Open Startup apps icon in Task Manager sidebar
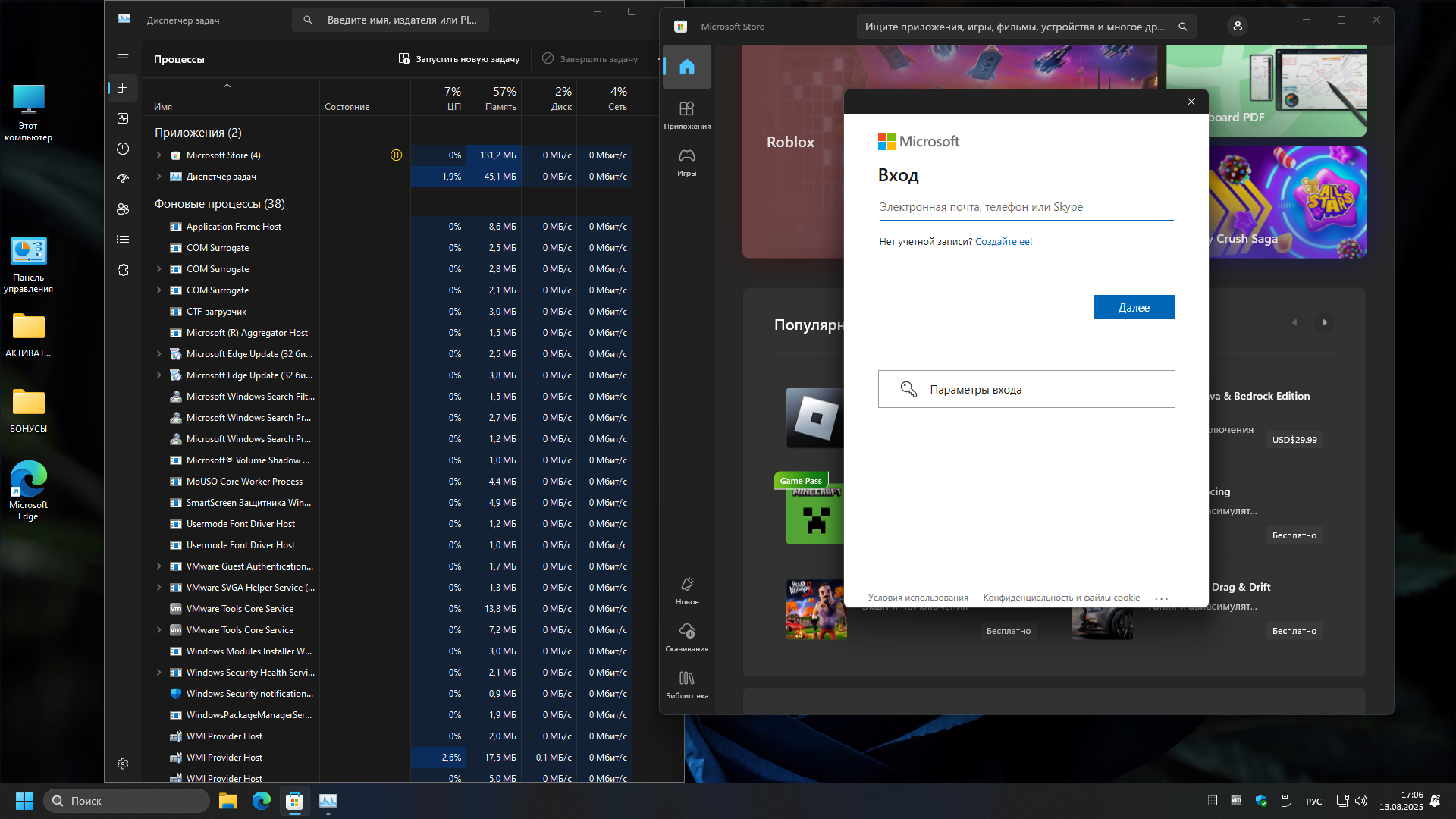 click(x=123, y=179)
